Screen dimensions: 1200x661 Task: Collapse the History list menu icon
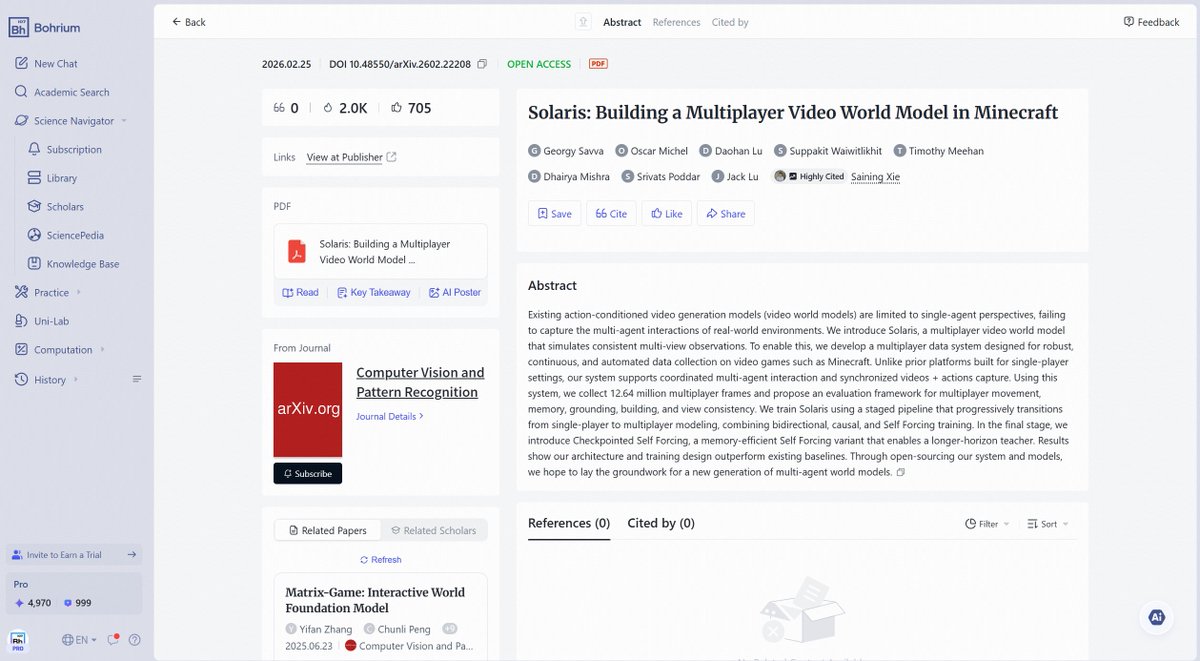point(137,379)
